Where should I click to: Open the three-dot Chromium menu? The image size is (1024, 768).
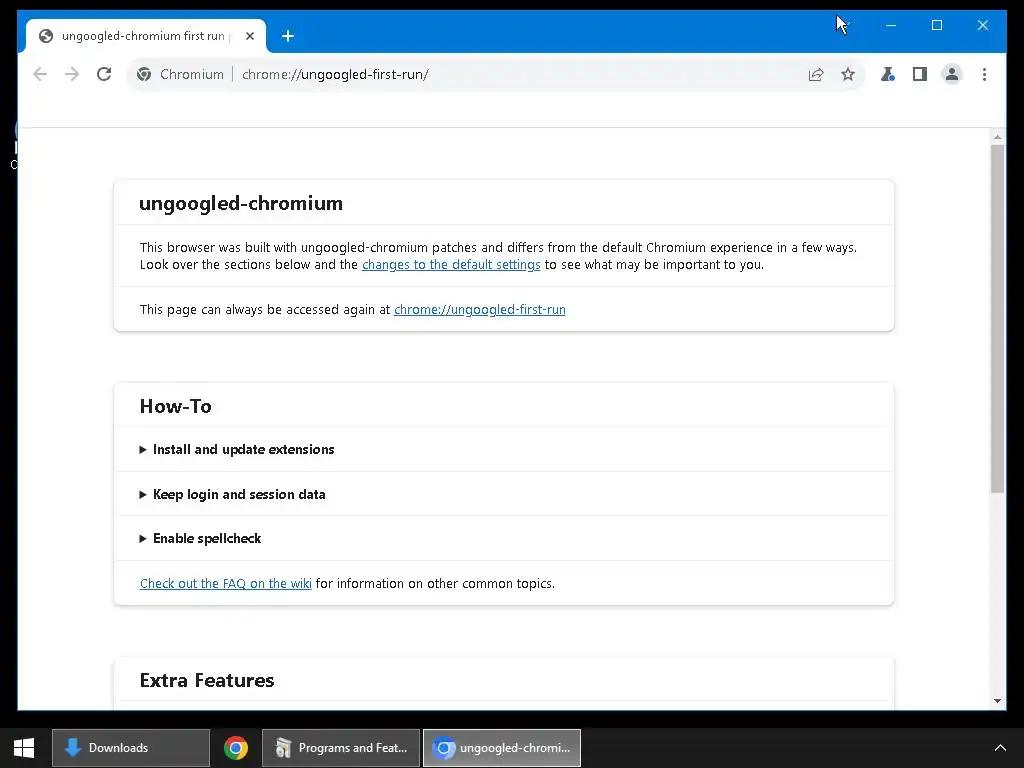(984, 74)
